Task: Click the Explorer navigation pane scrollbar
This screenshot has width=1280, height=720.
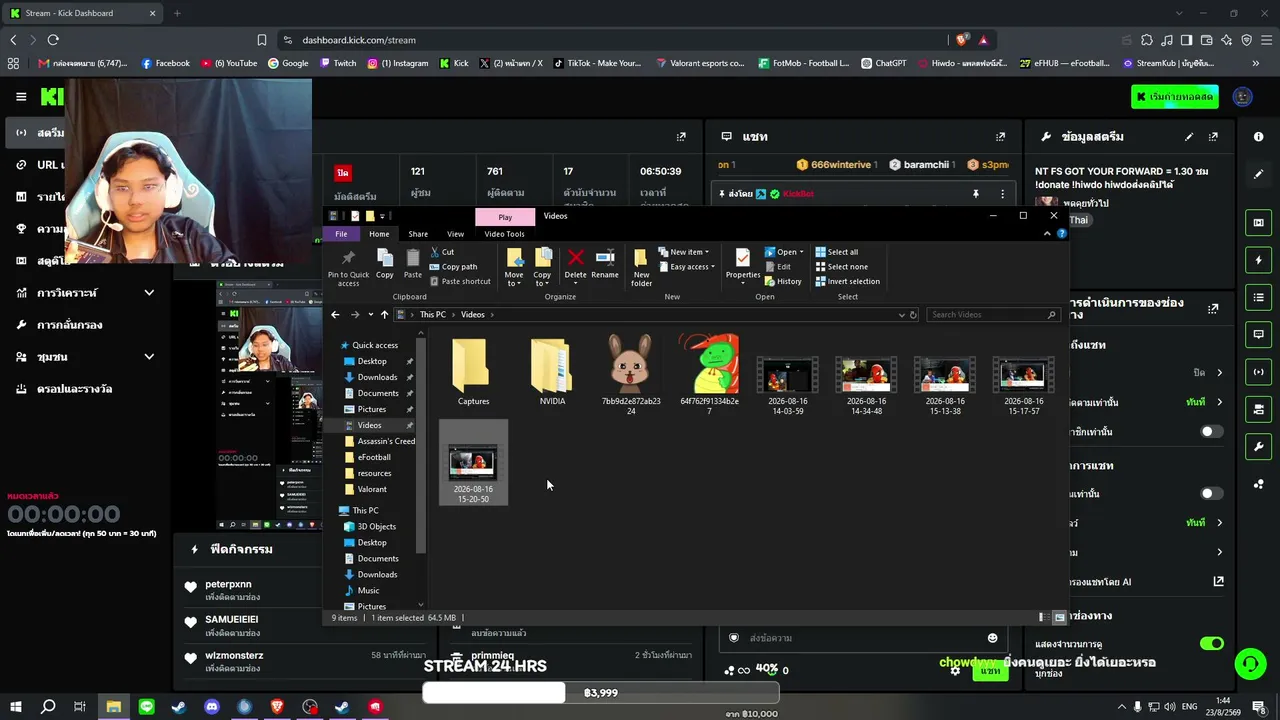Action: [421, 445]
